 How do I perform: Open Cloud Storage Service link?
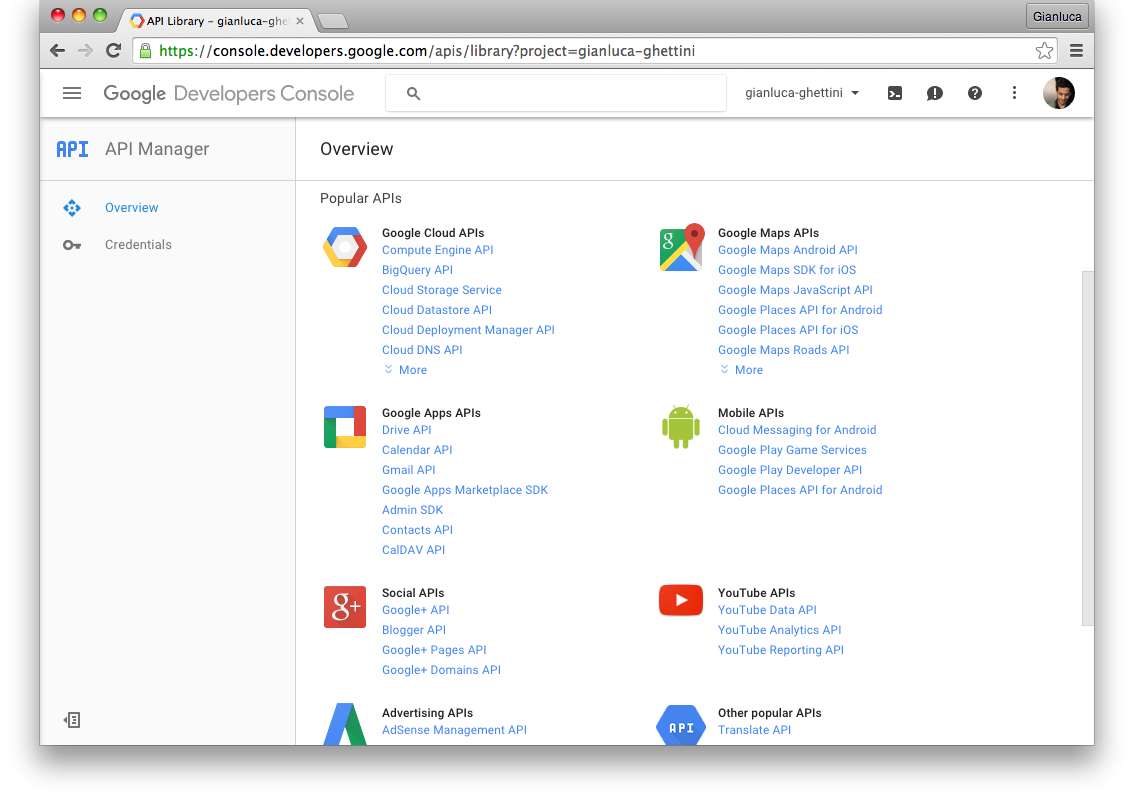click(442, 290)
